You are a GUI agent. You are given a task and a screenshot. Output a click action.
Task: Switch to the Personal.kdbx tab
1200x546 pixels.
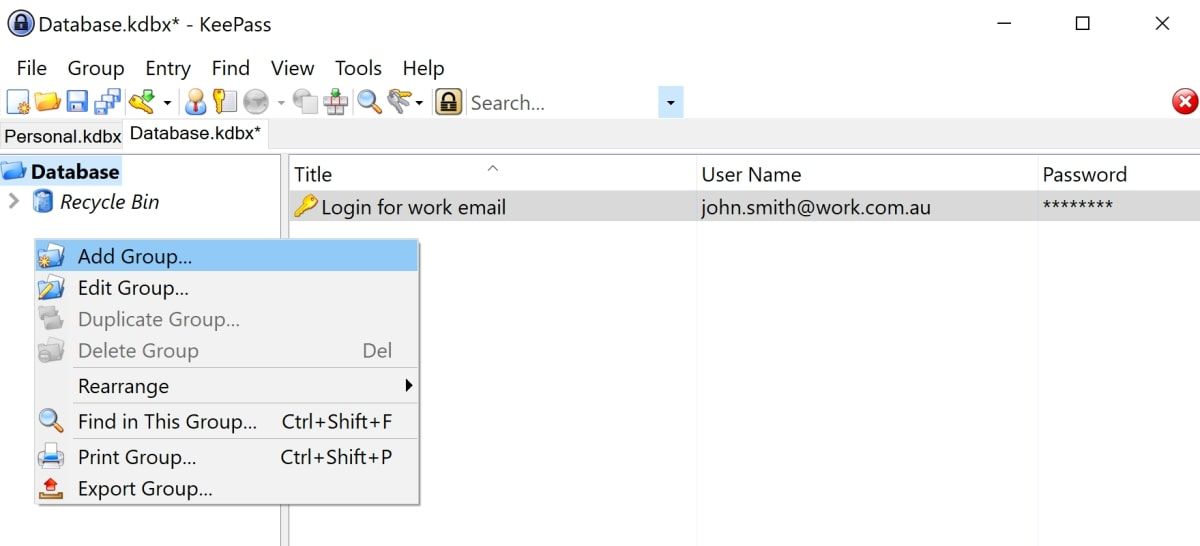[x=62, y=136]
